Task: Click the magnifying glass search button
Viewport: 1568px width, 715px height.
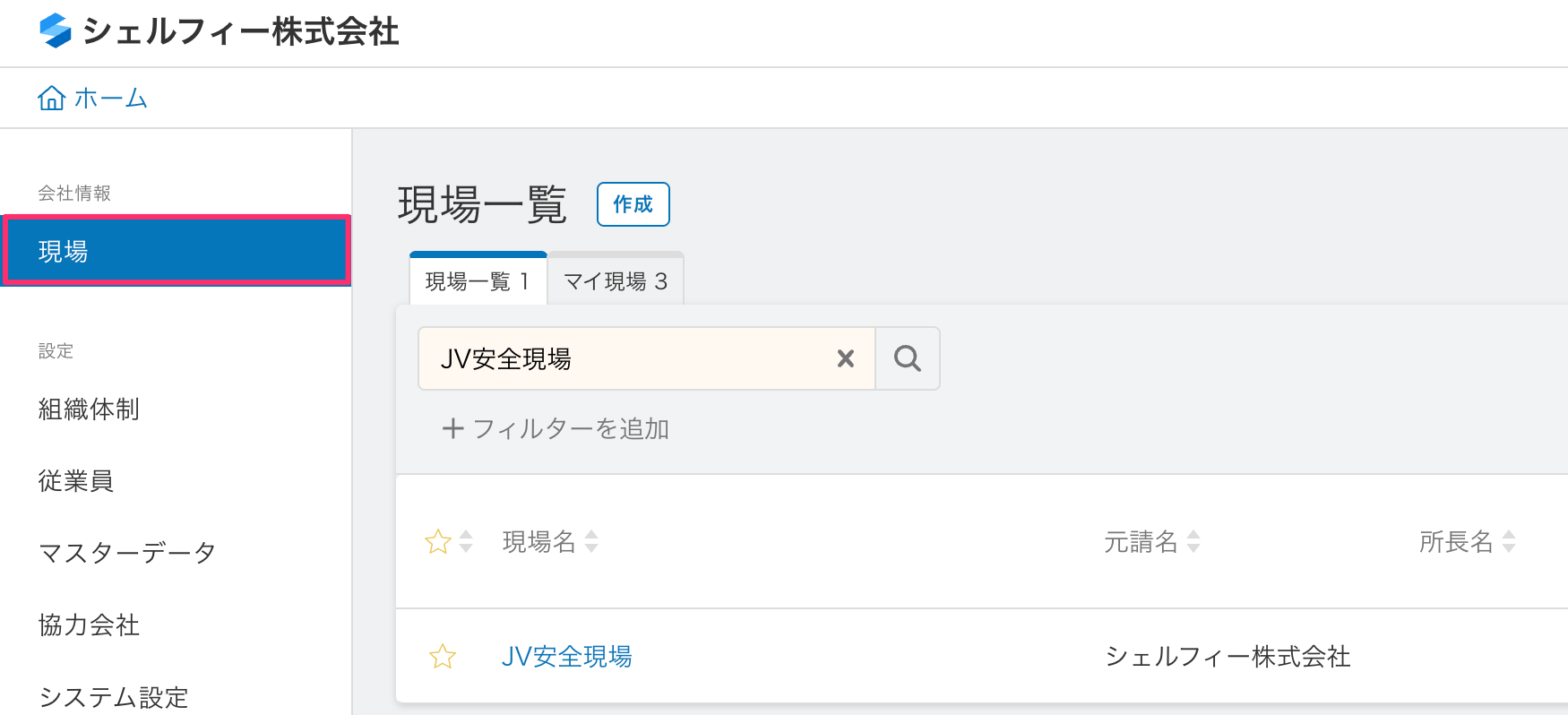Action: pyautogui.click(x=908, y=358)
